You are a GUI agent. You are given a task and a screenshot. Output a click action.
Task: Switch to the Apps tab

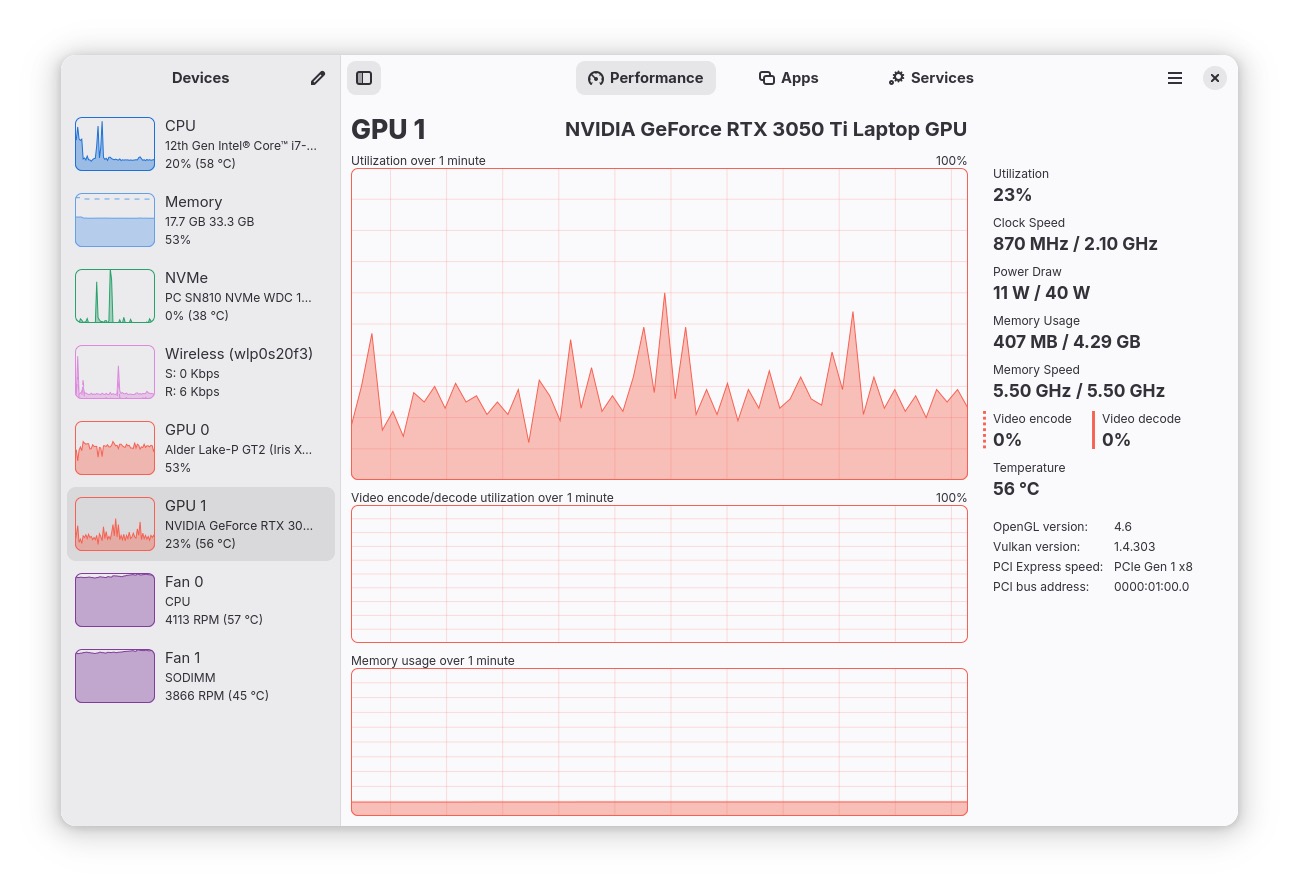click(789, 78)
